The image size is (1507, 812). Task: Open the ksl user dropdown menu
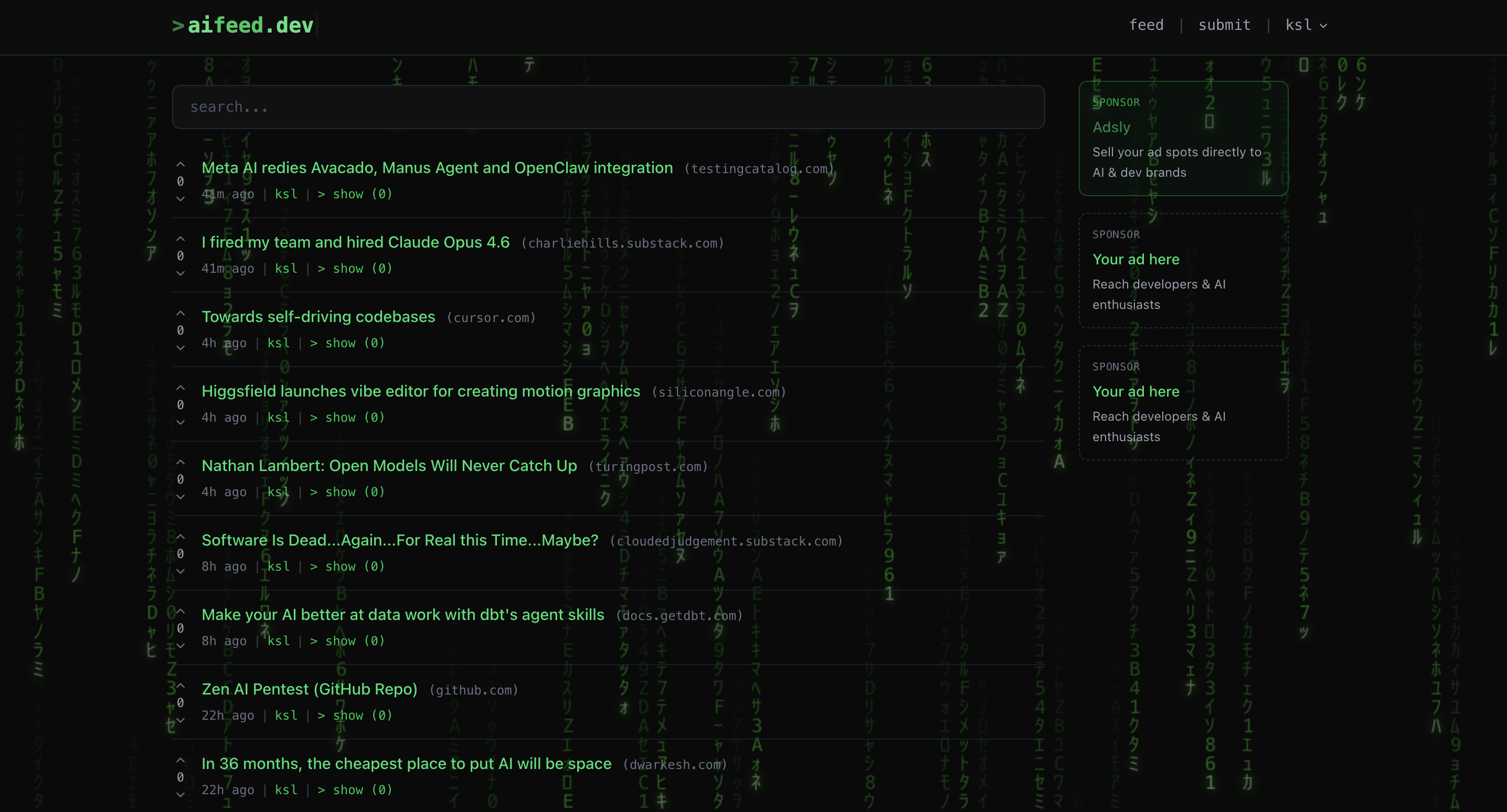[1306, 25]
